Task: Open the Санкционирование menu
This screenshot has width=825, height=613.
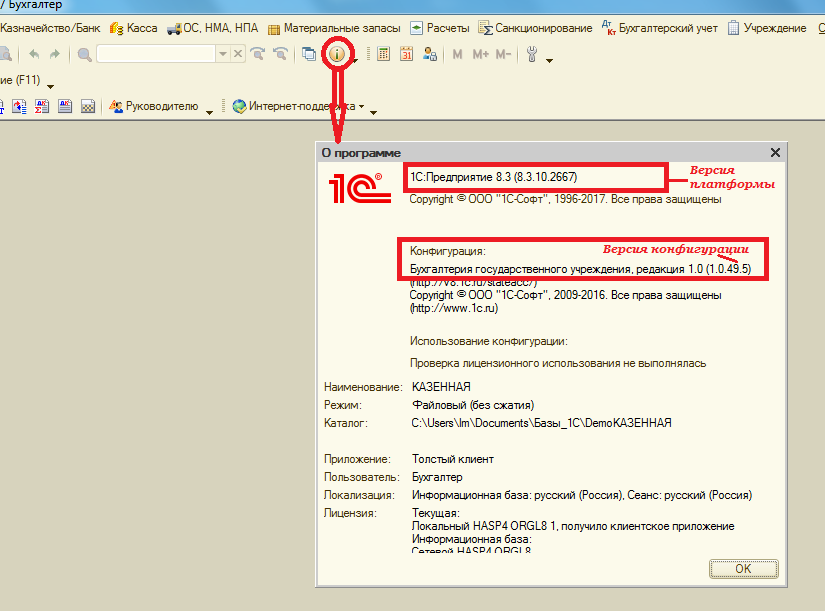Action: pyautogui.click(x=535, y=28)
